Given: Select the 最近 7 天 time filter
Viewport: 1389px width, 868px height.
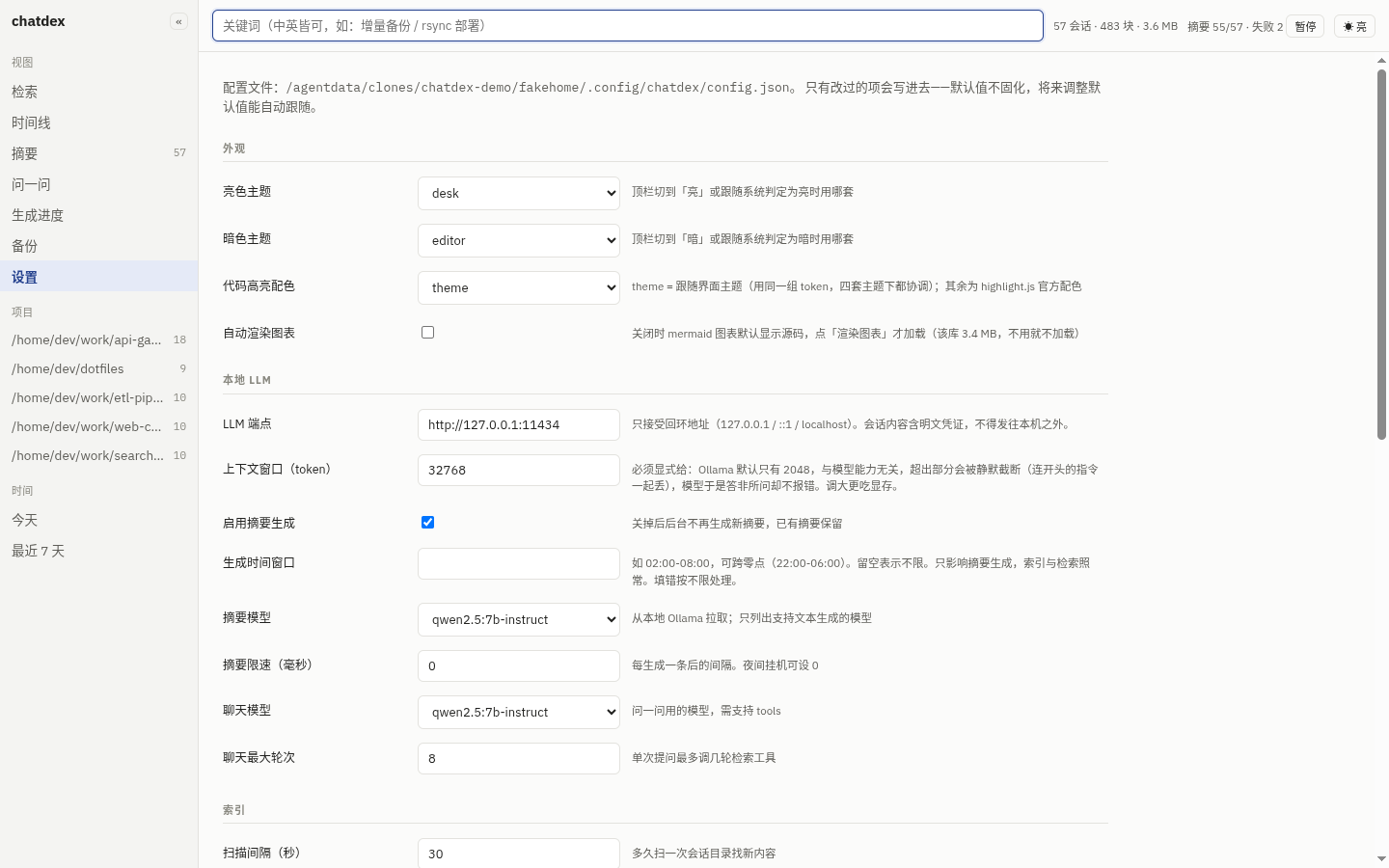Looking at the screenshot, I should (98, 551).
